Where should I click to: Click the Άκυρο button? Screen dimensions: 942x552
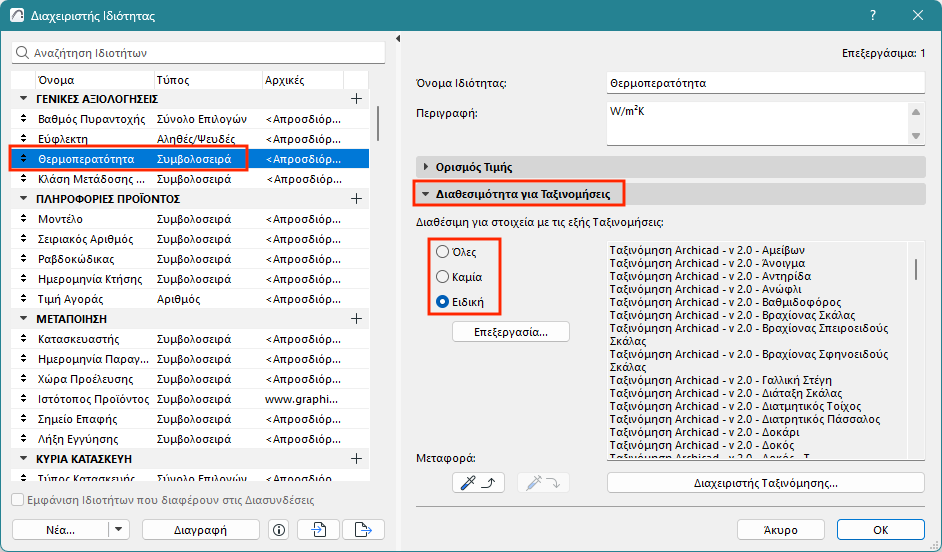pos(780,530)
